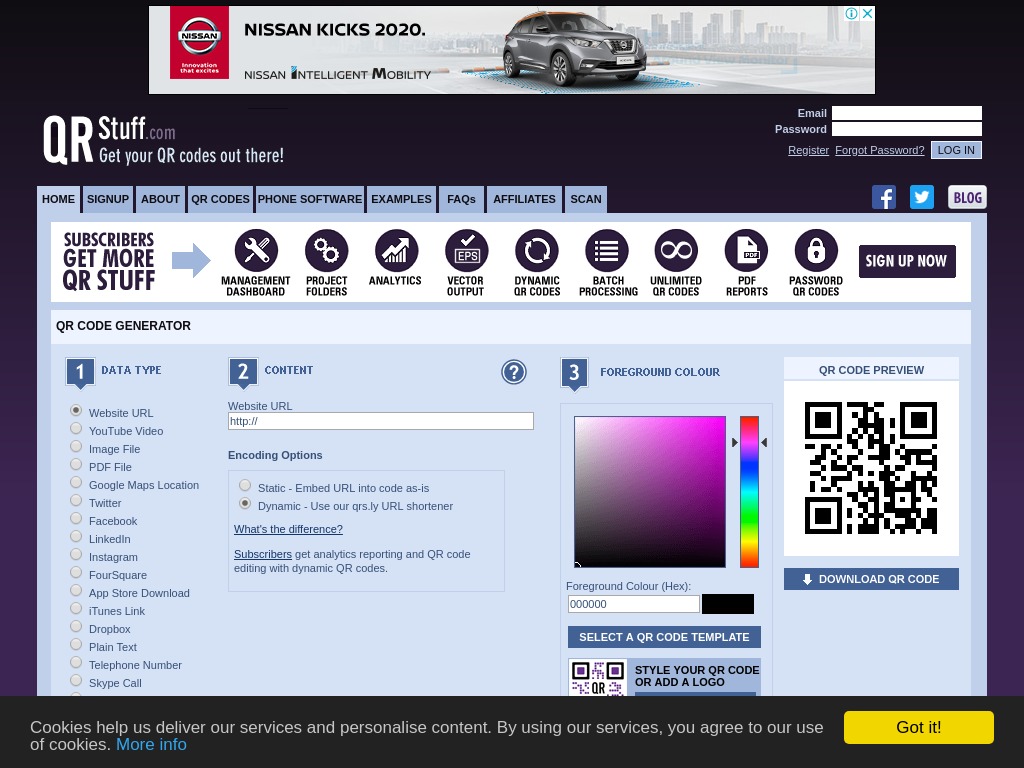Screen dimensions: 1024x768
Task: Click the Dynamic QR Codes icon
Action: point(537,251)
